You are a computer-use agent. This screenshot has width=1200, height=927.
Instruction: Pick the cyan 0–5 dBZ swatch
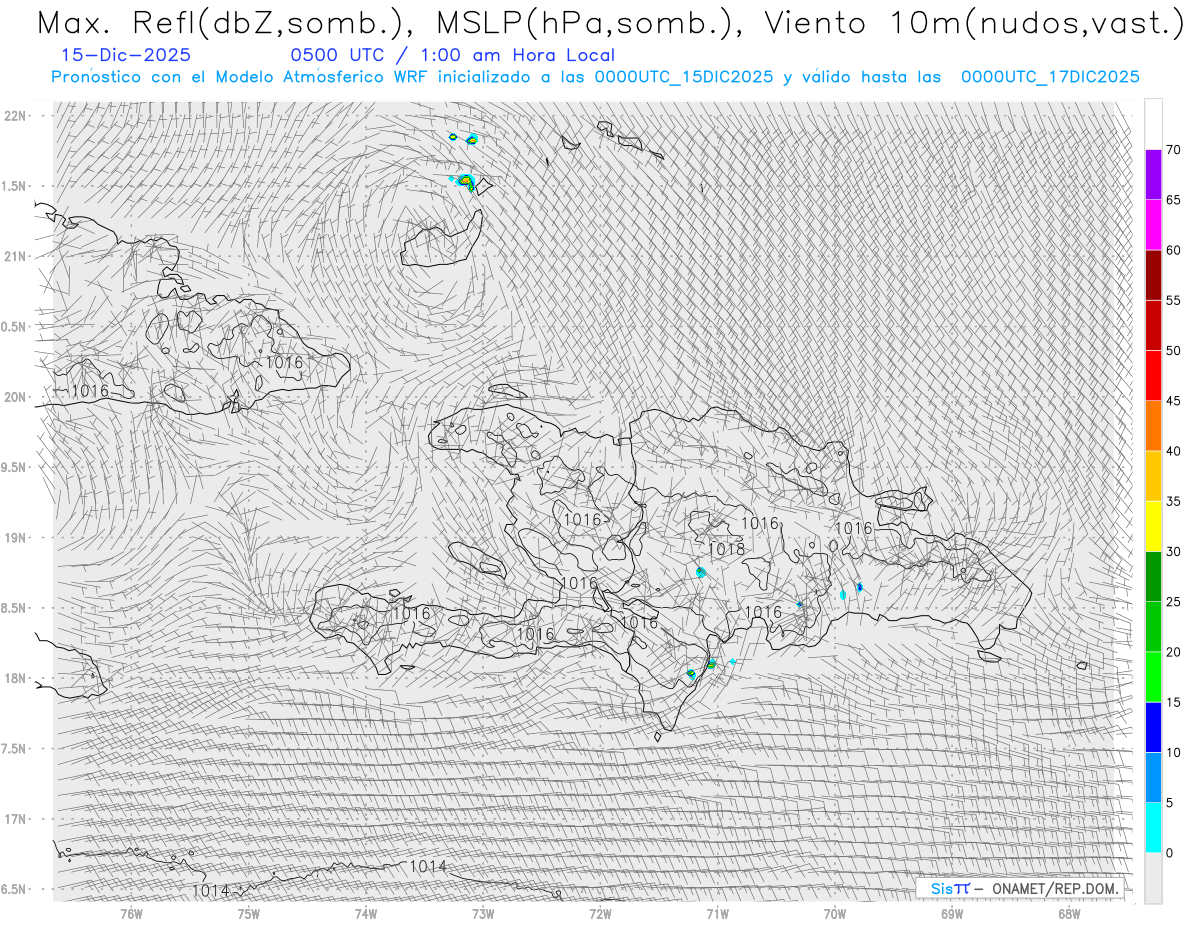pyautogui.click(x=1153, y=827)
